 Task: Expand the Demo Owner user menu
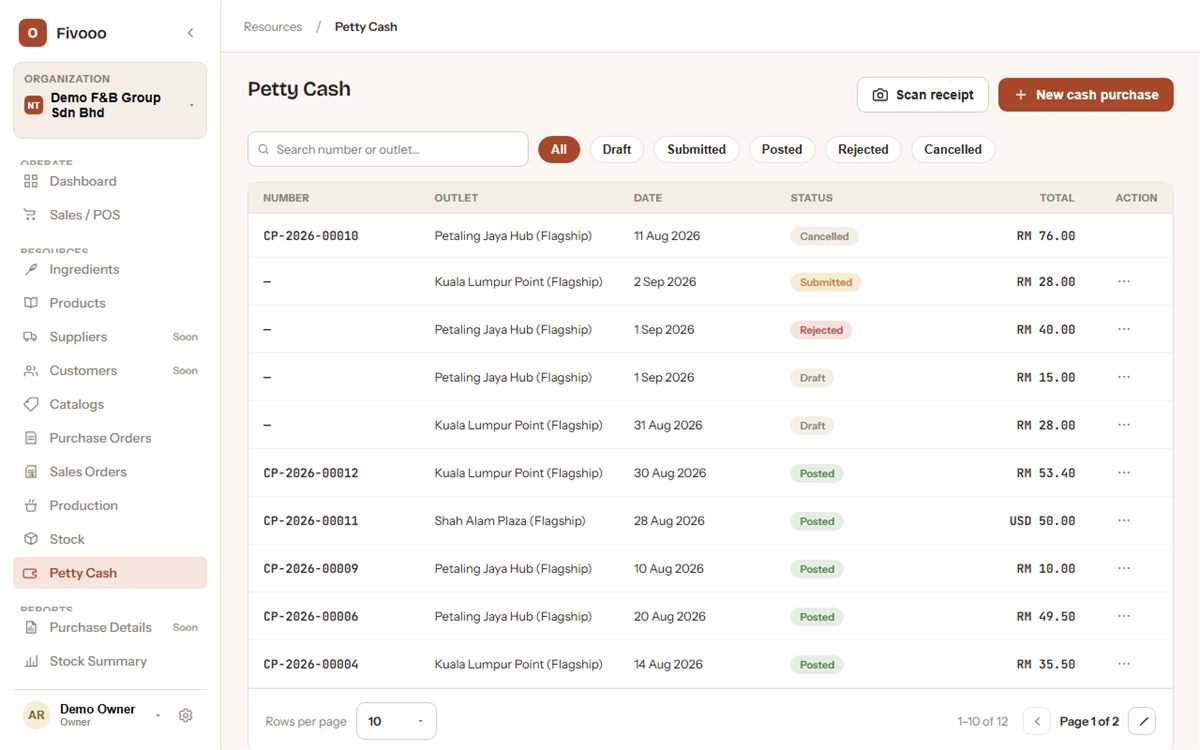click(x=157, y=715)
